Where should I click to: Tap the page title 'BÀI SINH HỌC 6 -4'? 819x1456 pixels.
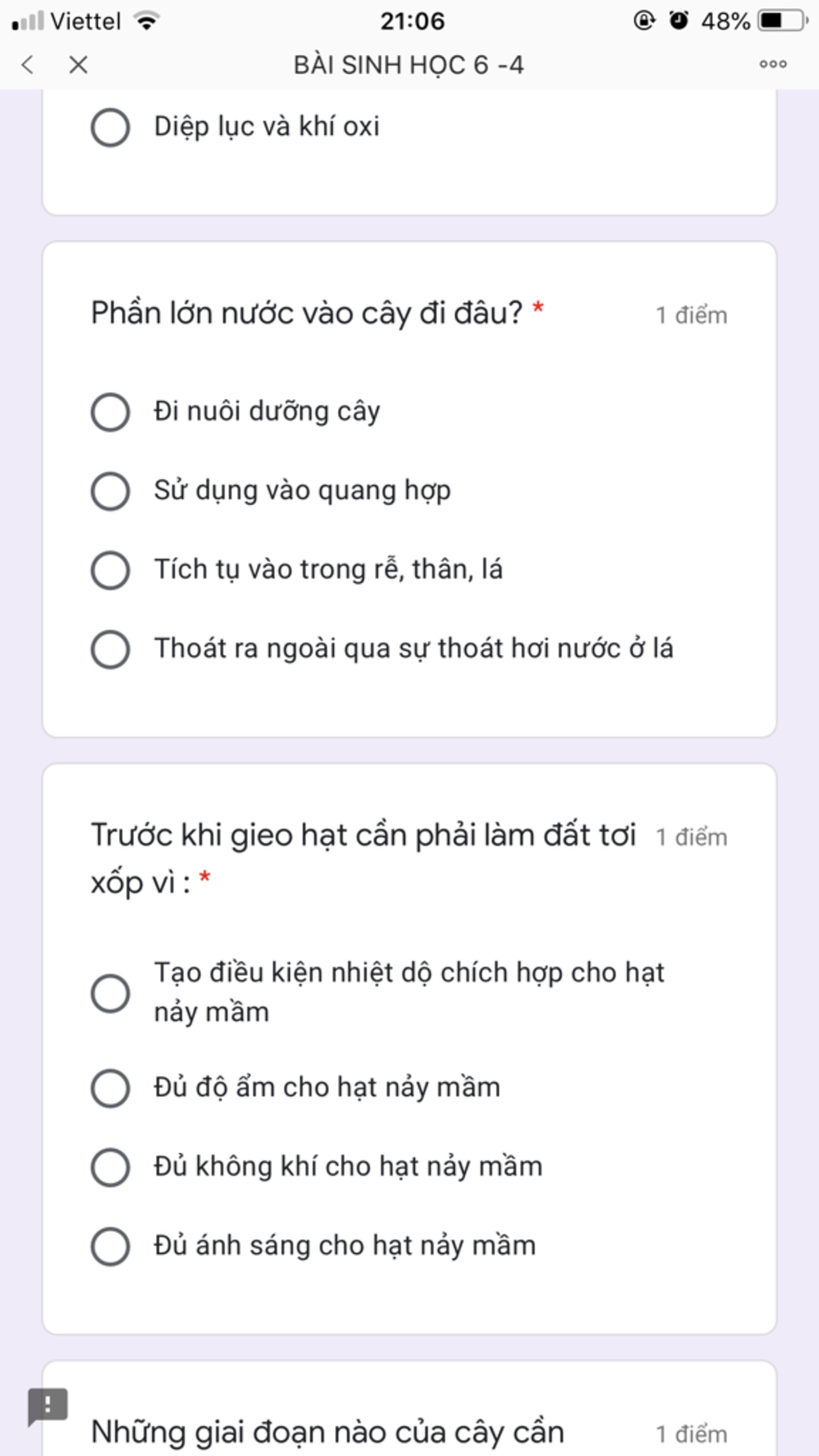click(x=409, y=65)
